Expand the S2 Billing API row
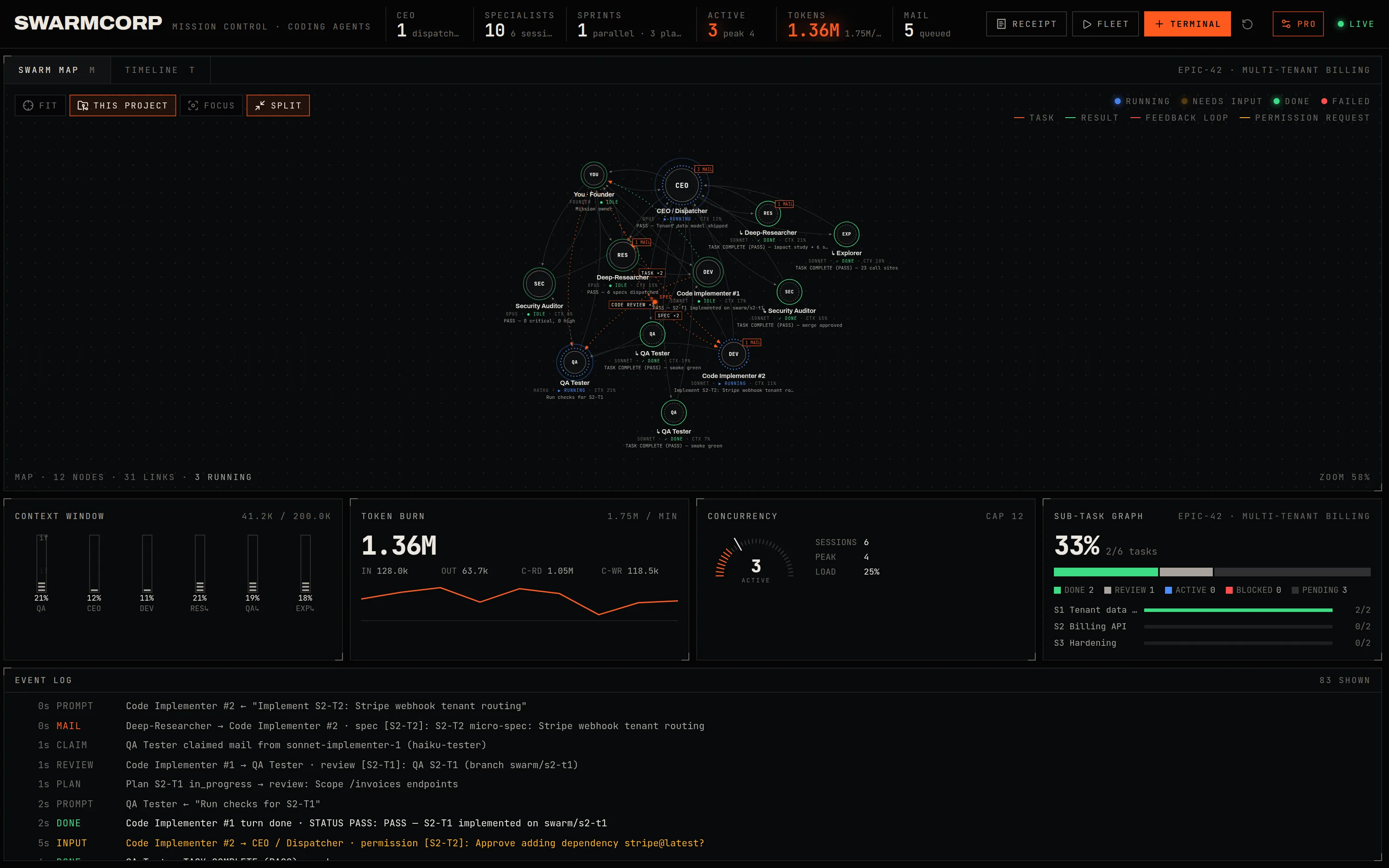Viewport: 1389px width, 868px height. 1211,627
